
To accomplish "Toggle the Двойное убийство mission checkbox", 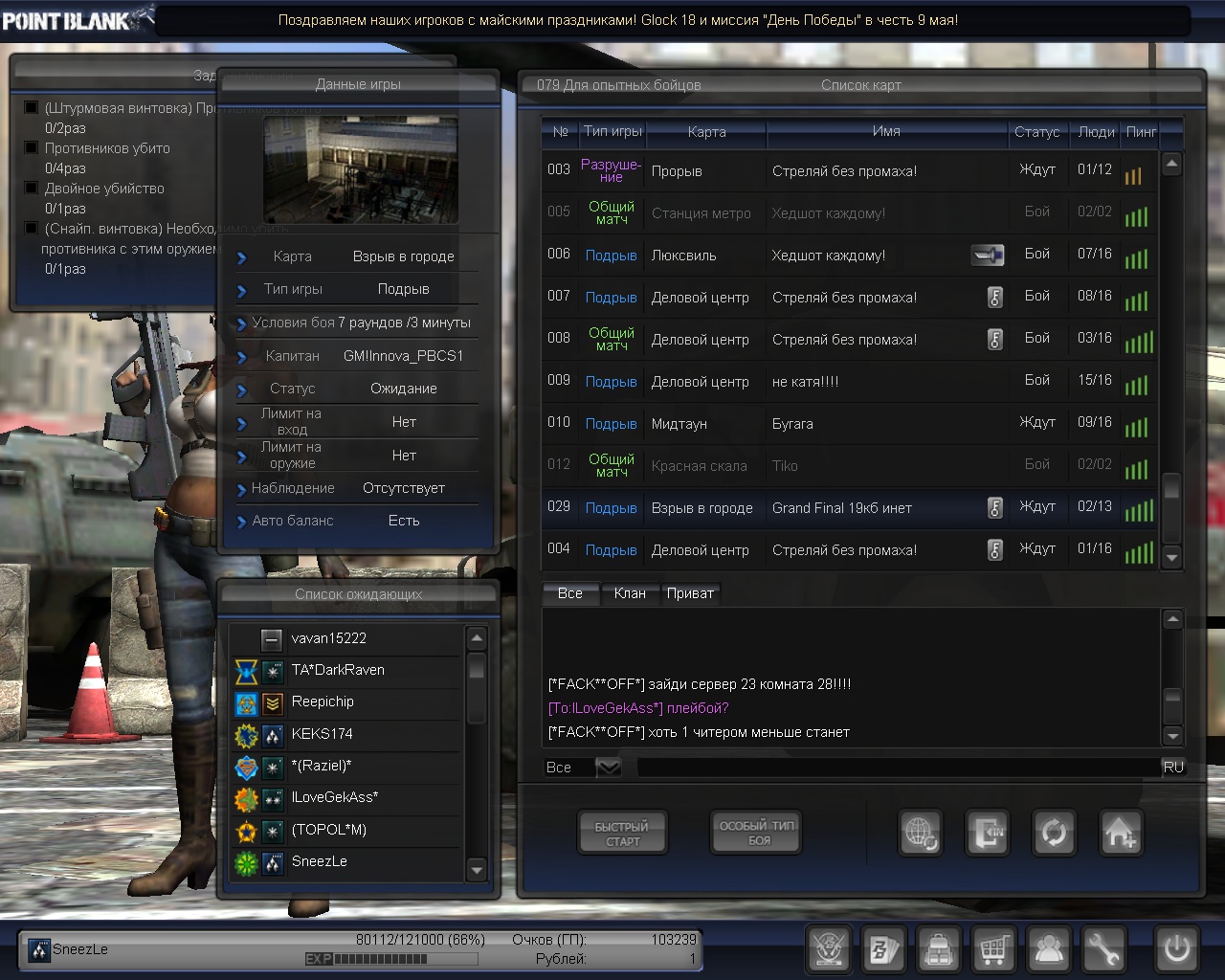I will [x=32, y=189].
